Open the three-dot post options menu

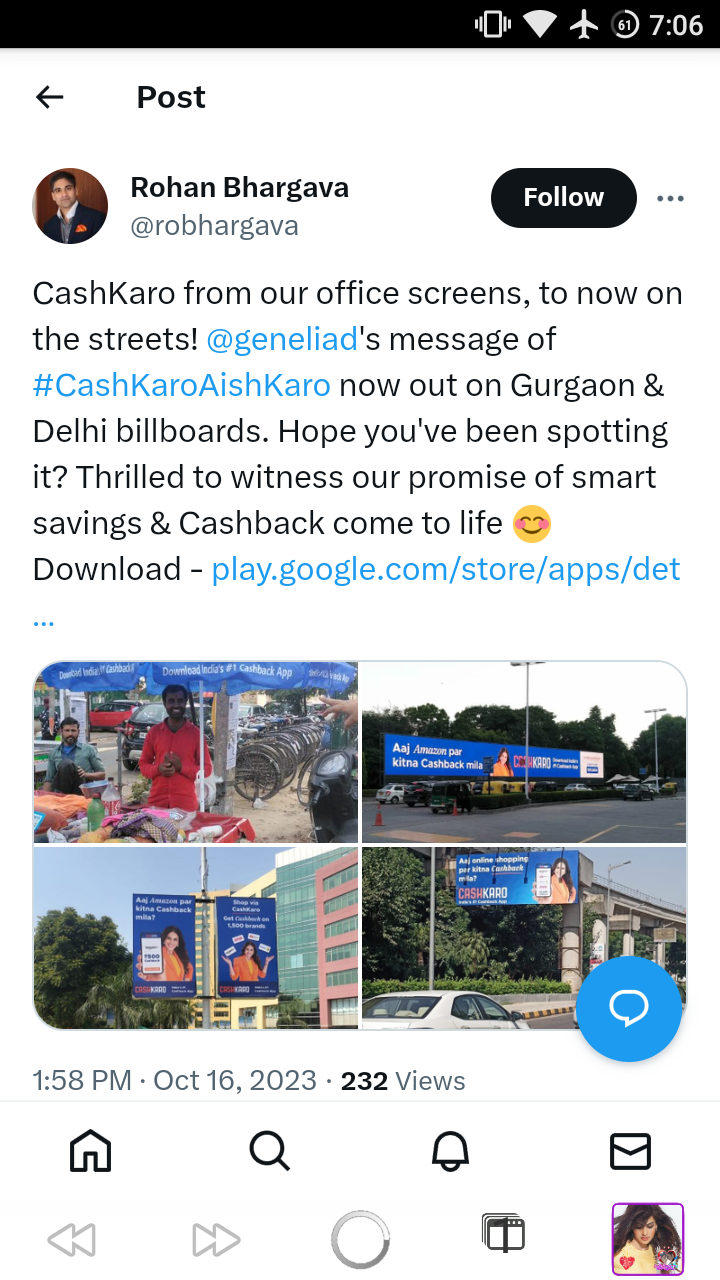pyautogui.click(x=670, y=198)
